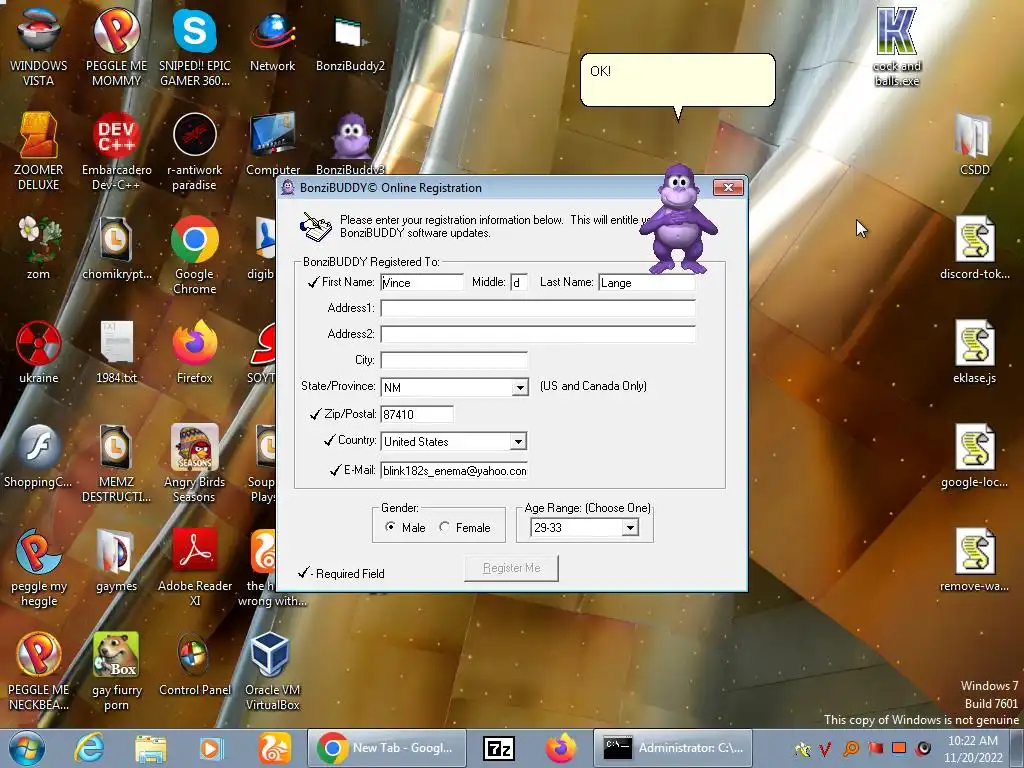Select the zom desktop icon
Image resolution: width=1024 pixels, height=768 pixels.
[x=39, y=247]
